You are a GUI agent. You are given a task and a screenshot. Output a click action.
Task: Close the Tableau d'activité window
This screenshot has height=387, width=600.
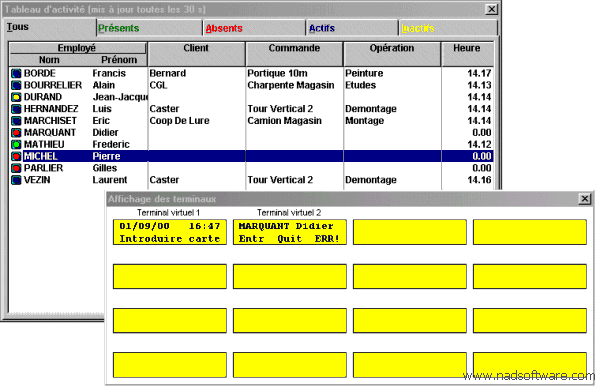point(491,9)
